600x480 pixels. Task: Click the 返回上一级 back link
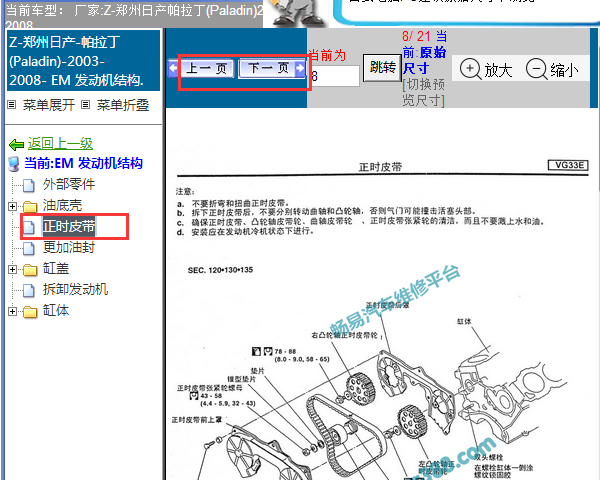click(x=60, y=144)
